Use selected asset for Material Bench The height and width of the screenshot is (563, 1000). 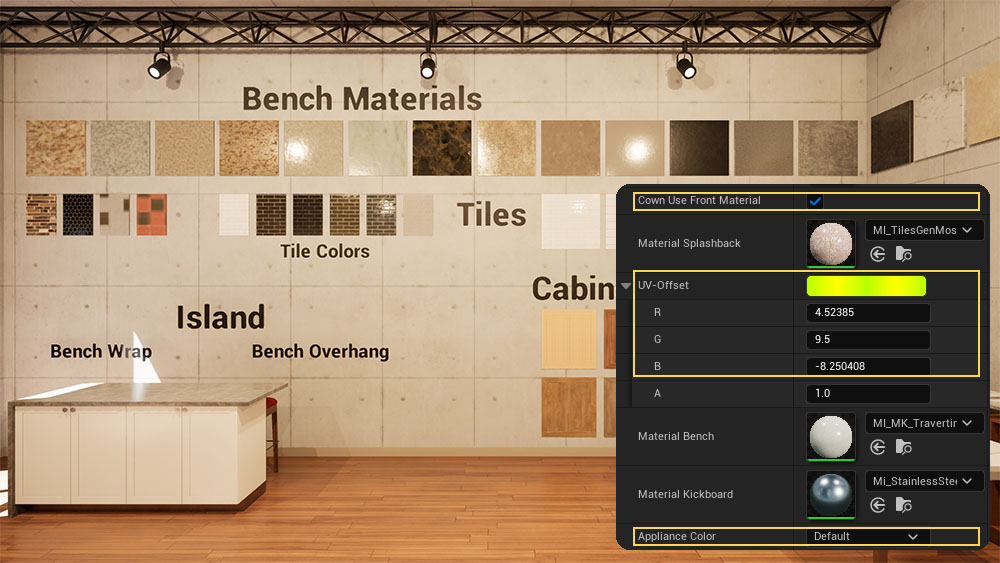878,448
